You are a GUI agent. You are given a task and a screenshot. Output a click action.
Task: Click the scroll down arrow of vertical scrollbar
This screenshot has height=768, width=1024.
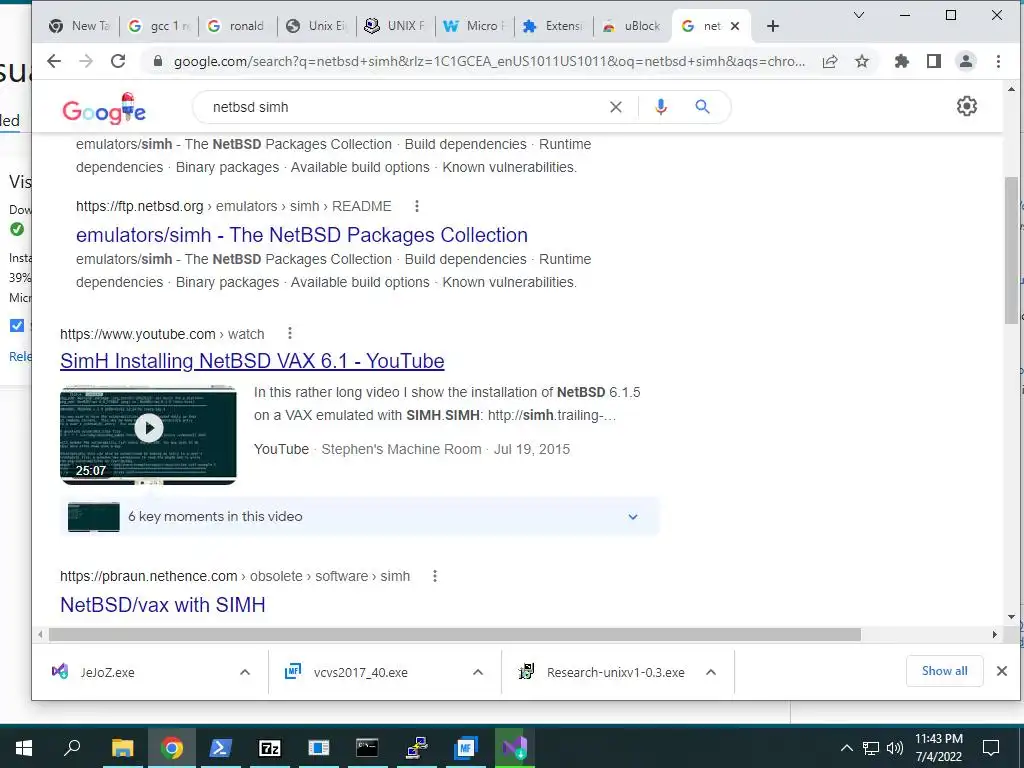point(1011,616)
